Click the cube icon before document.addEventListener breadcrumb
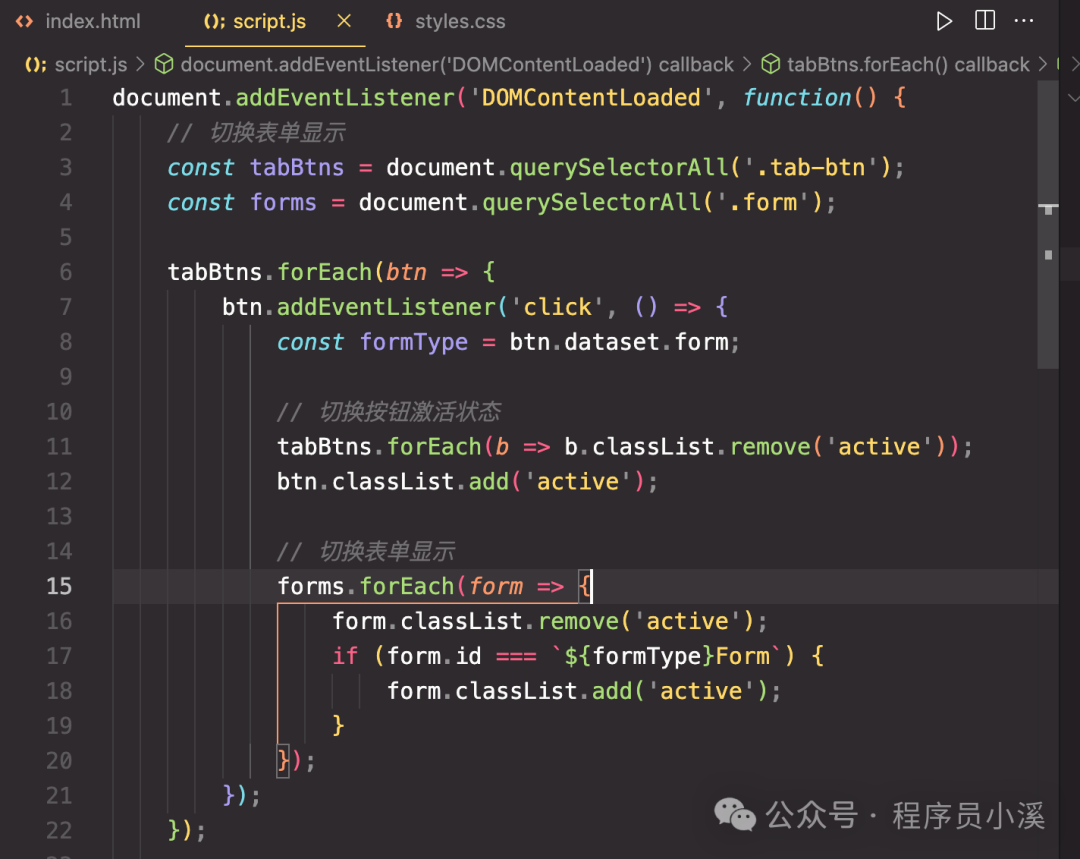1080x859 pixels. pos(165,65)
